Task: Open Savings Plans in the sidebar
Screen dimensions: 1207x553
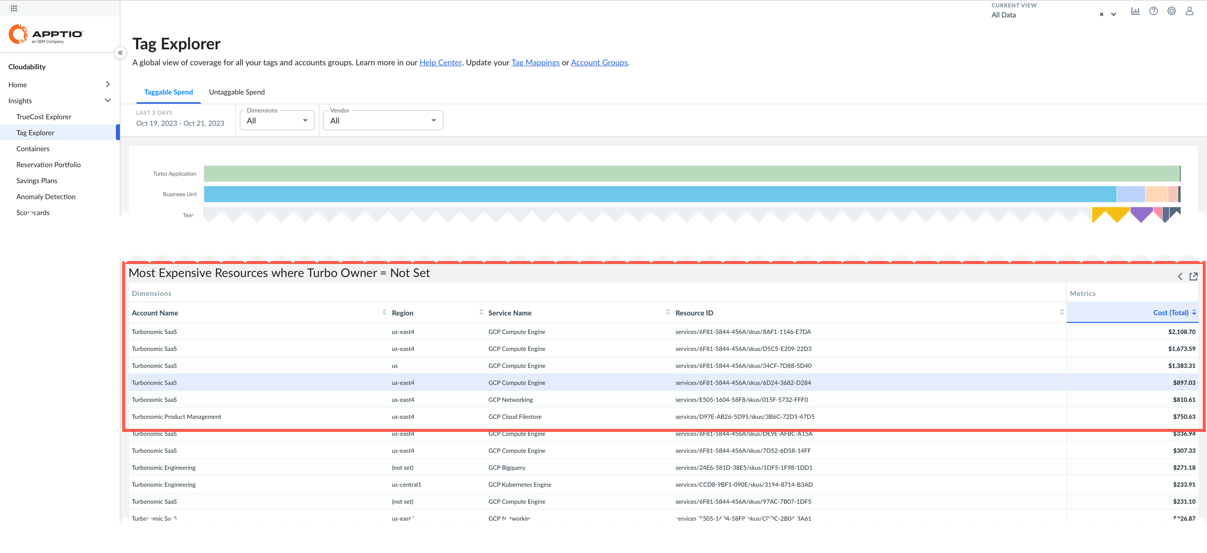Action: click(37, 180)
